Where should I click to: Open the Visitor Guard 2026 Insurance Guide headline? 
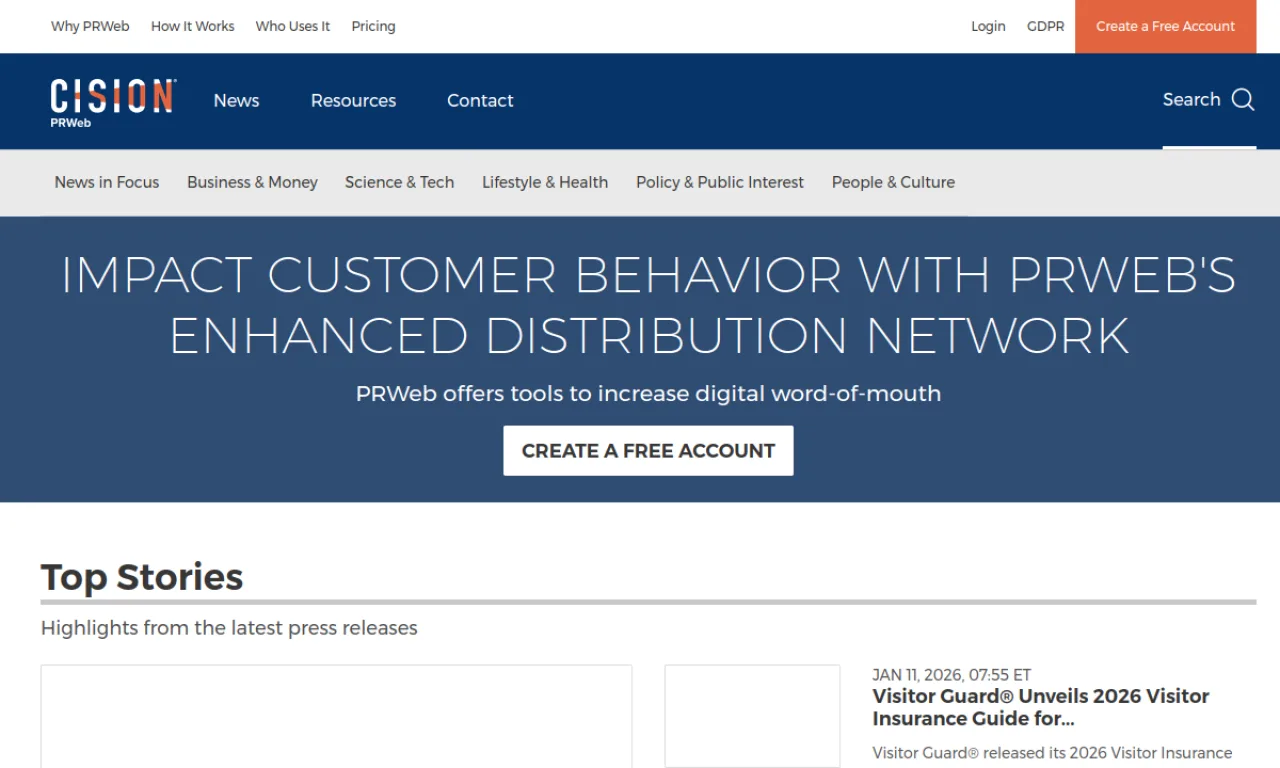click(1041, 707)
